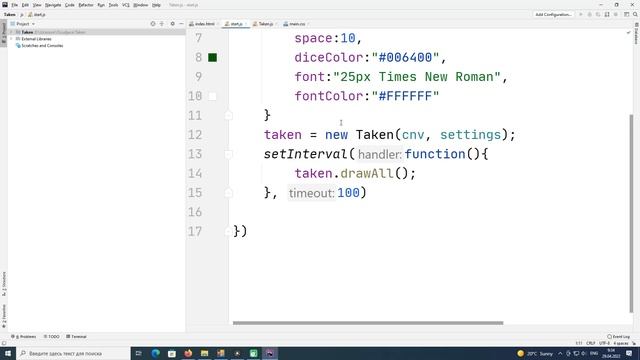Viewport: 640px width, 360px height.
Task: Fold the block end marker at line 15
Action: (229, 193)
